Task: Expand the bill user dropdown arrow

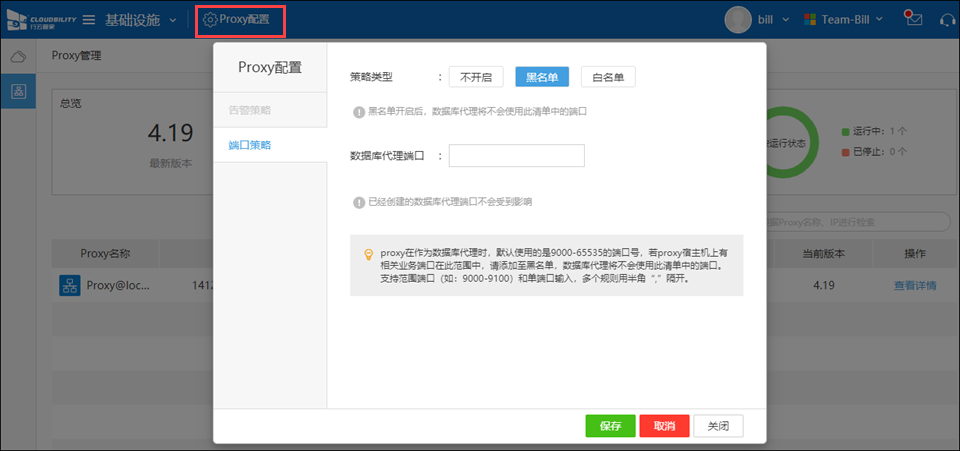Action: point(785,20)
